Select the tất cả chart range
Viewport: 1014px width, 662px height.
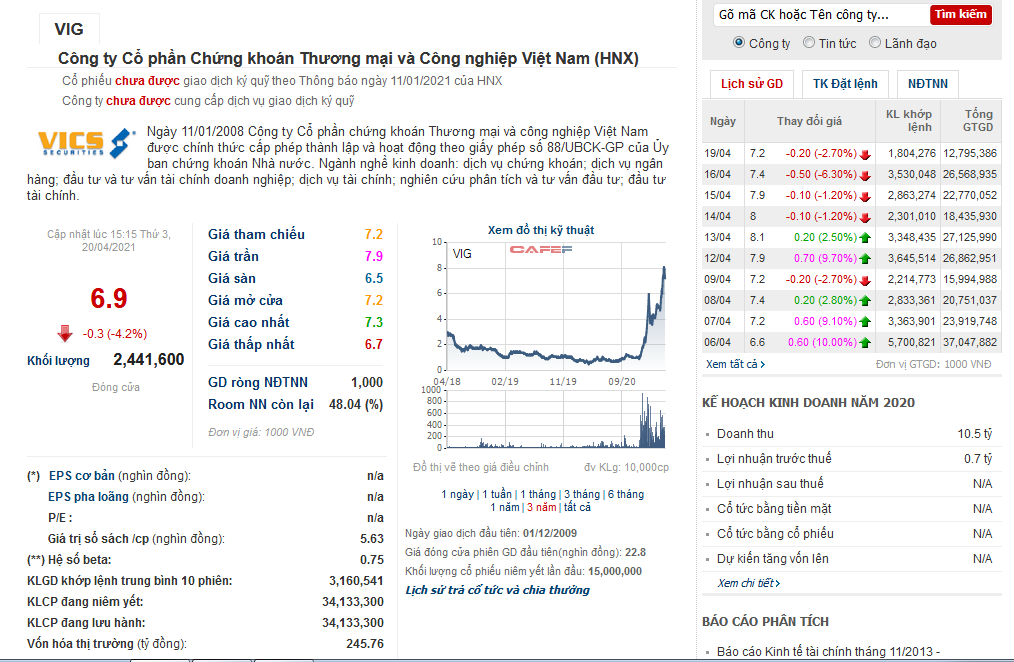[577, 507]
